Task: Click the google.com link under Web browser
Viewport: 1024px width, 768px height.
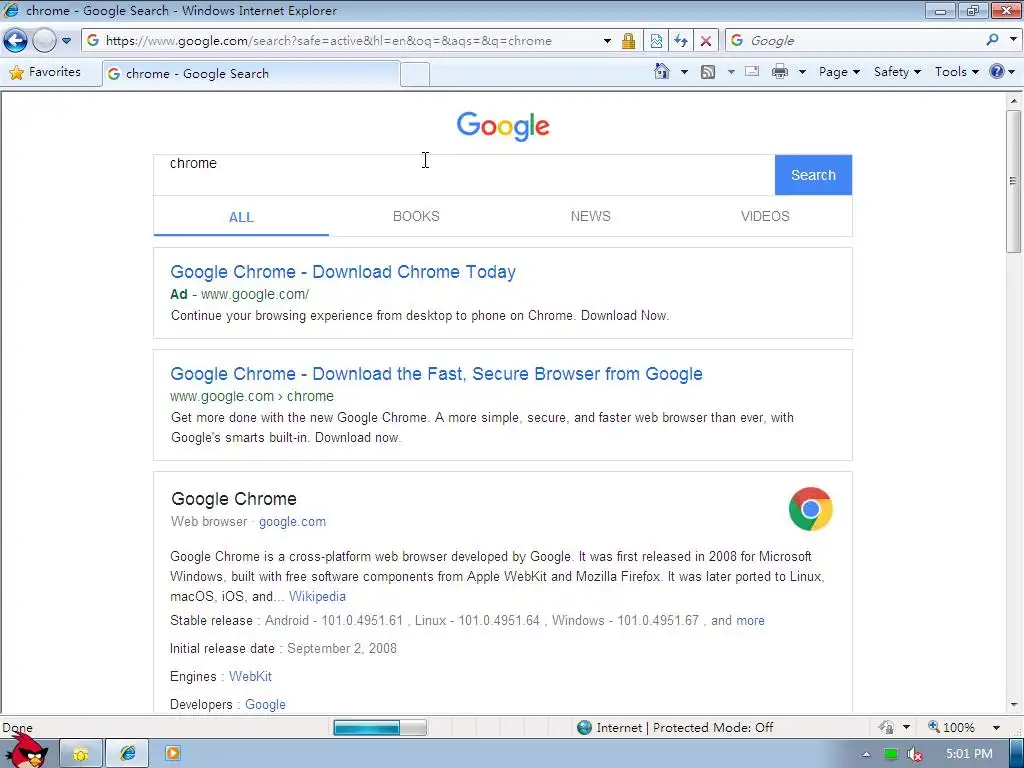Action: [x=292, y=522]
